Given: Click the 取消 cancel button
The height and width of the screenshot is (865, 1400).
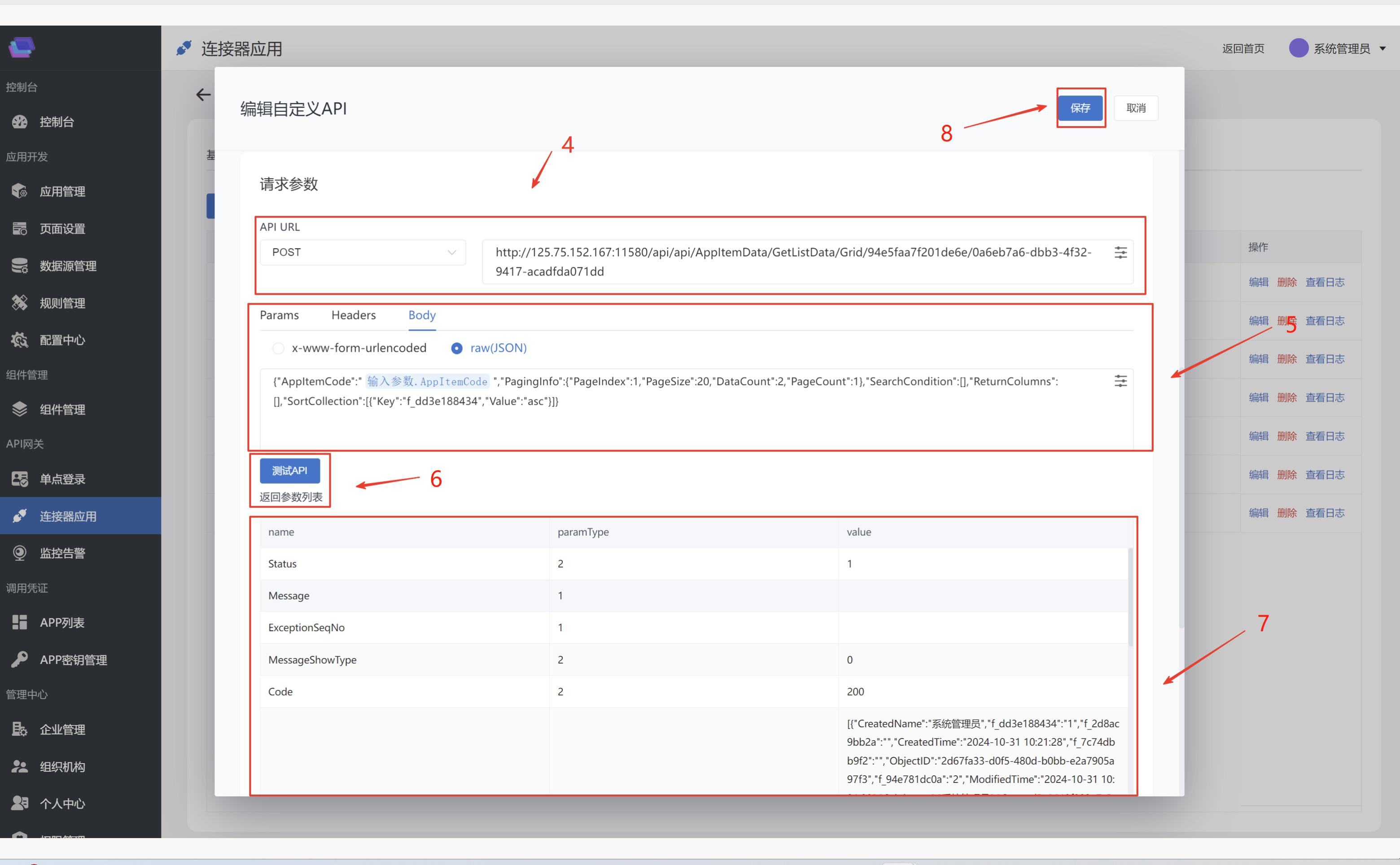Looking at the screenshot, I should (x=1135, y=108).
